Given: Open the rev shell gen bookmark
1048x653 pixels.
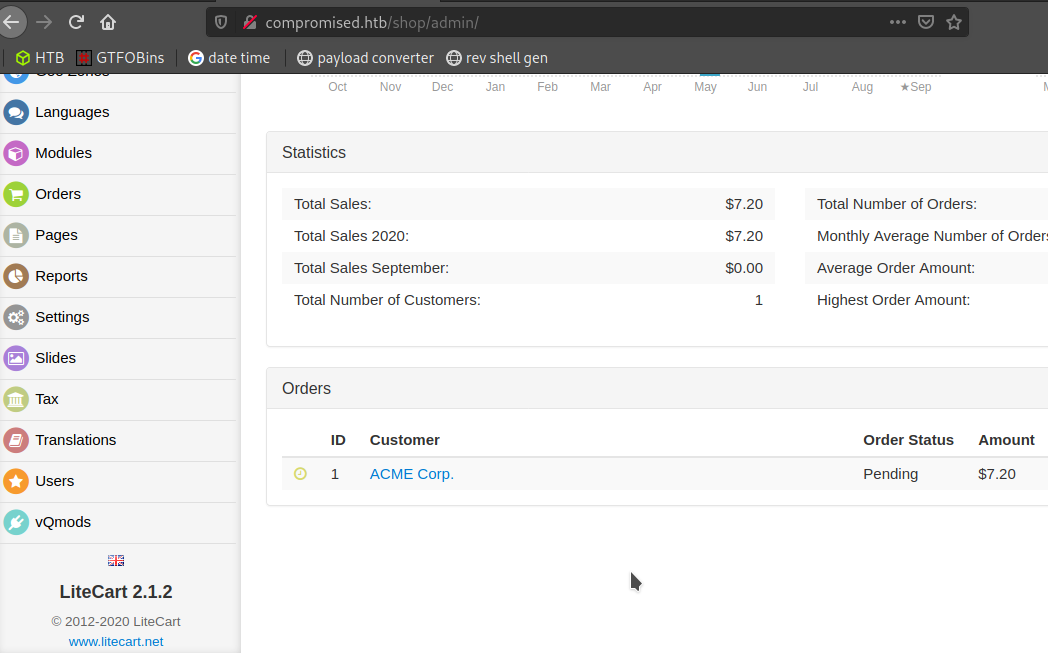Looking at the screenshot, I should tap(497, 58).
